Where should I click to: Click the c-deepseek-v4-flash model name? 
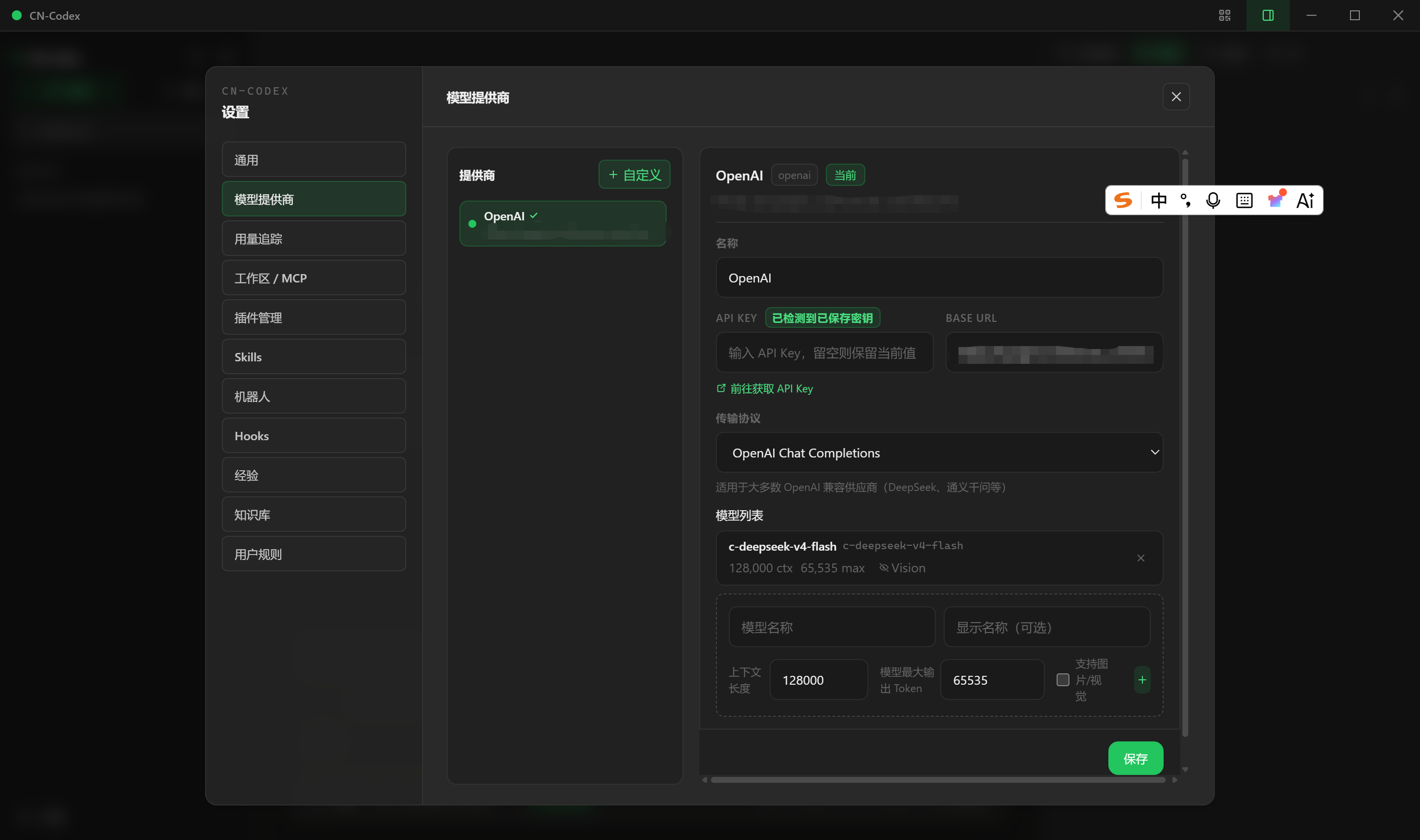(x=782, y=547)
